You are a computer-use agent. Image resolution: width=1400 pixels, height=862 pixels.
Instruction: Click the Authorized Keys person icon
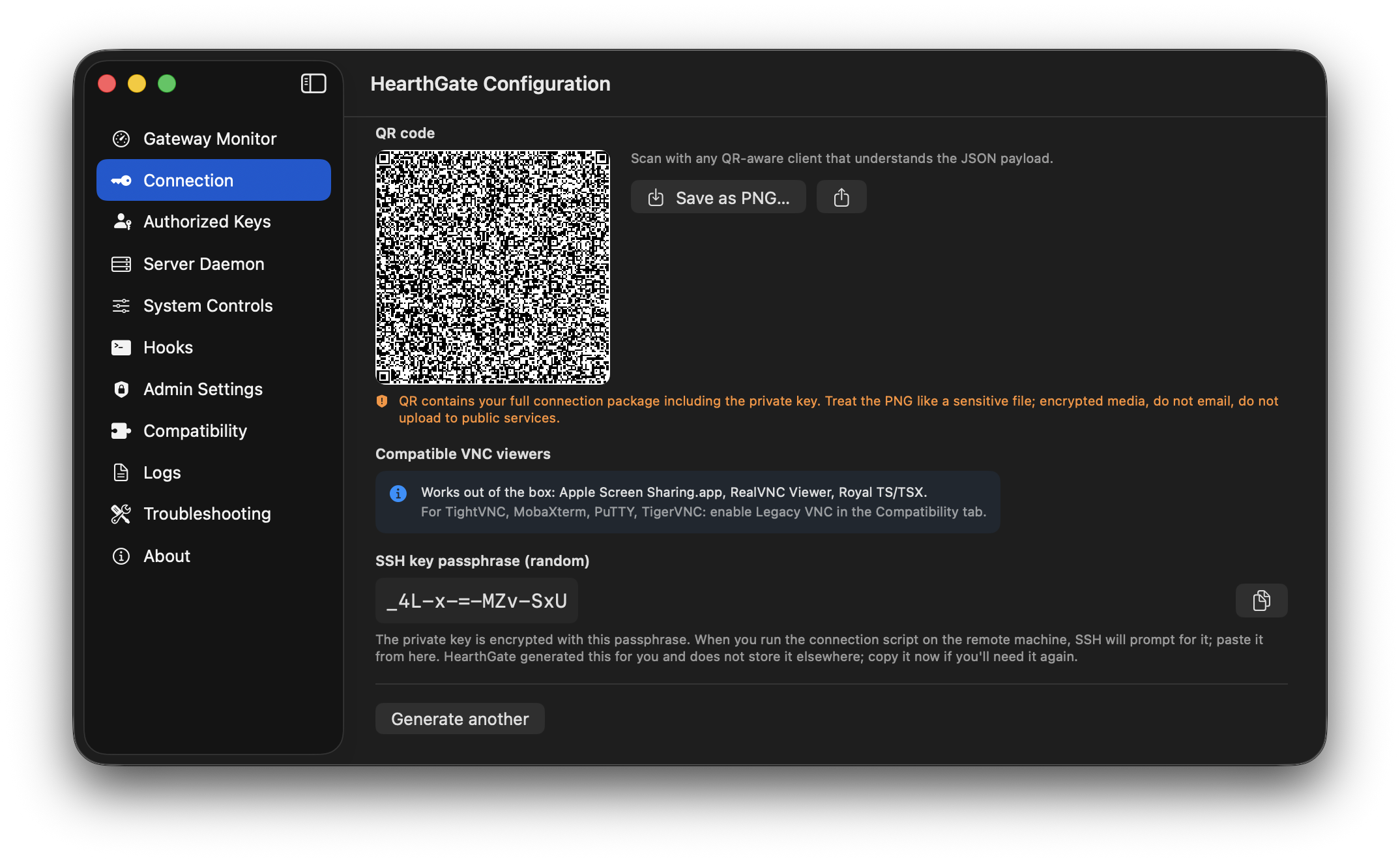(x=122, y=222)
